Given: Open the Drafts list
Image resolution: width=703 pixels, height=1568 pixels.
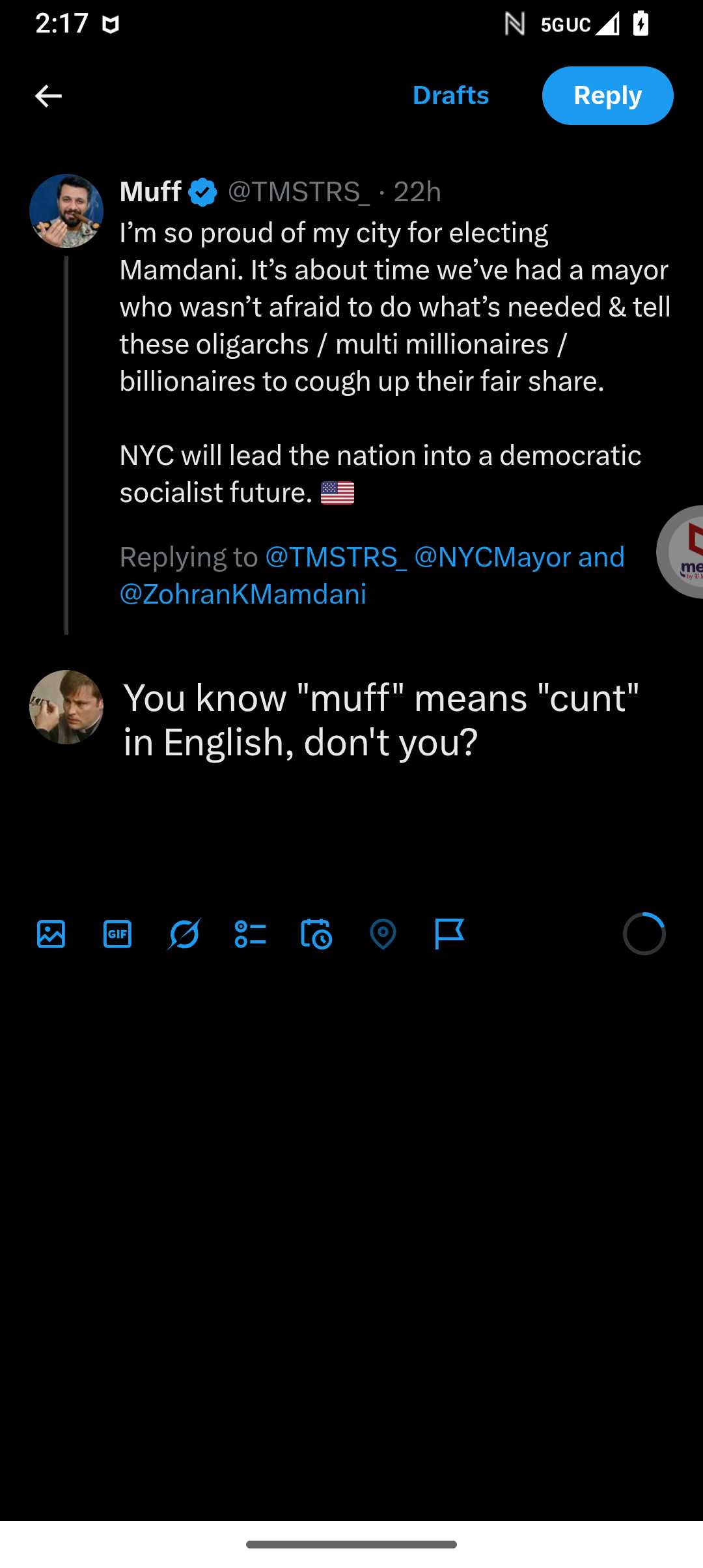Looking at the screenshot, I should tap(450, 96).
